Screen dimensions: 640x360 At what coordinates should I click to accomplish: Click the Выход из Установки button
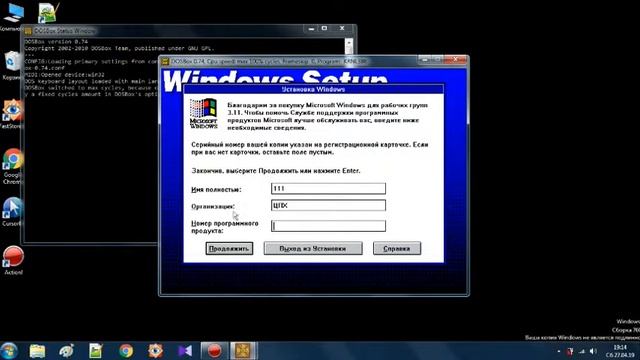pyautogui.click(x=313, y=249)
